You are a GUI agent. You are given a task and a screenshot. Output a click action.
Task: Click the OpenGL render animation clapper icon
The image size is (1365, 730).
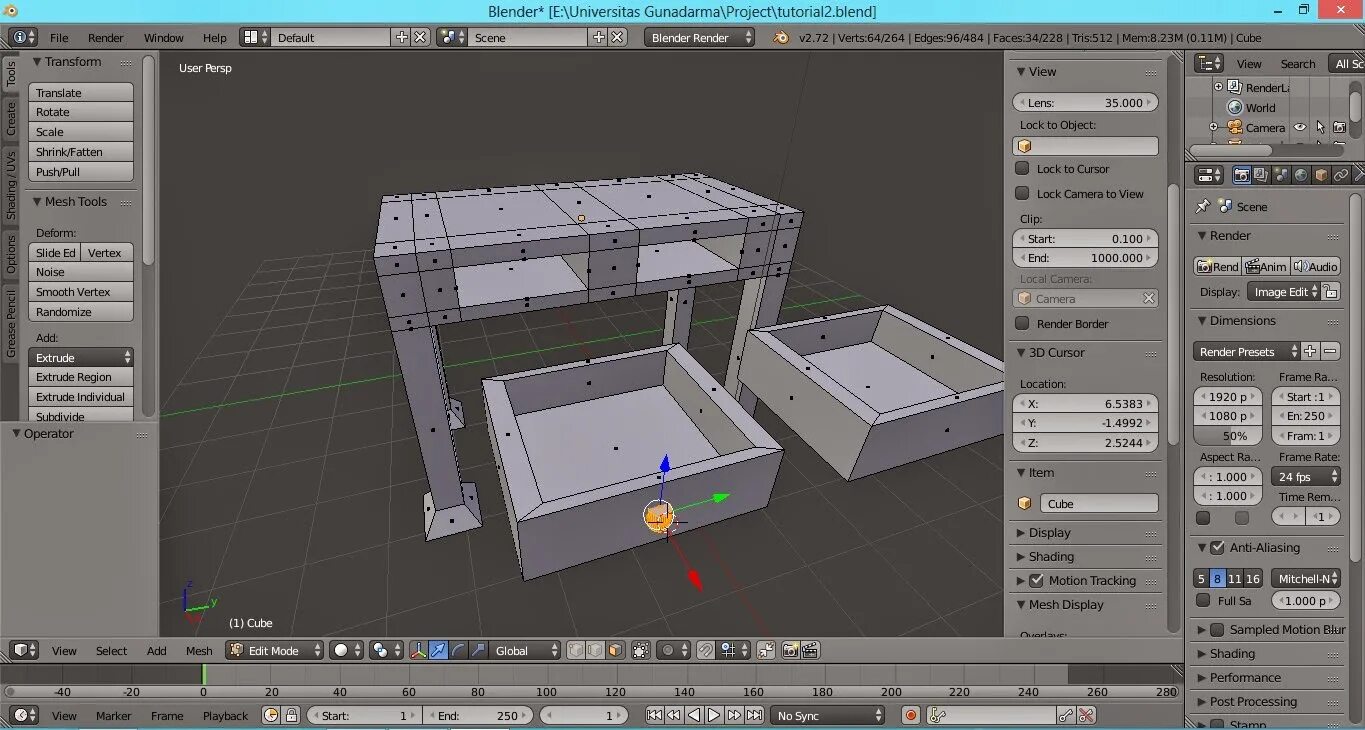[x=810, y=650]
